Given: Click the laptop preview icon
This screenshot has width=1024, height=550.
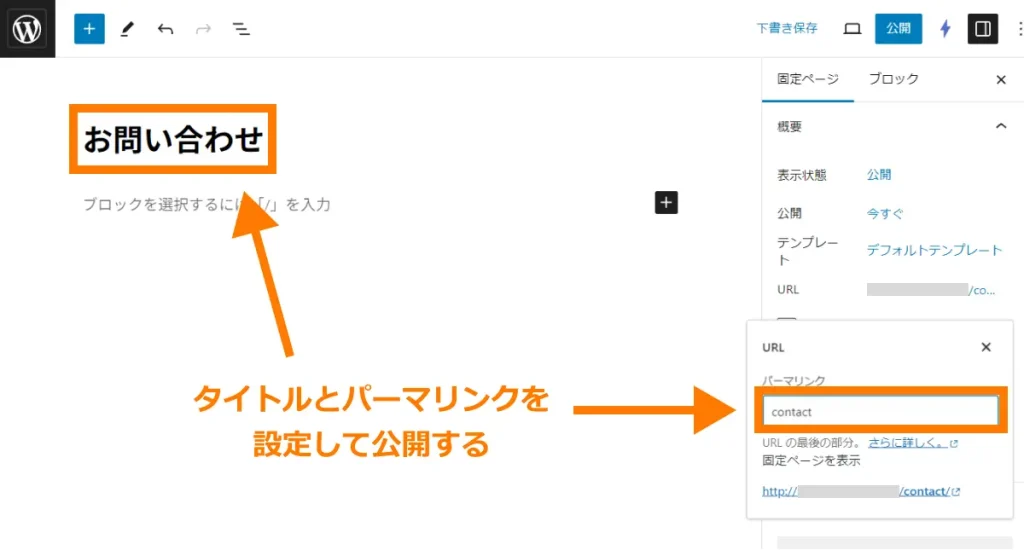Looking at the screenshot, I should pyautogui.click(x=852, y=29).
